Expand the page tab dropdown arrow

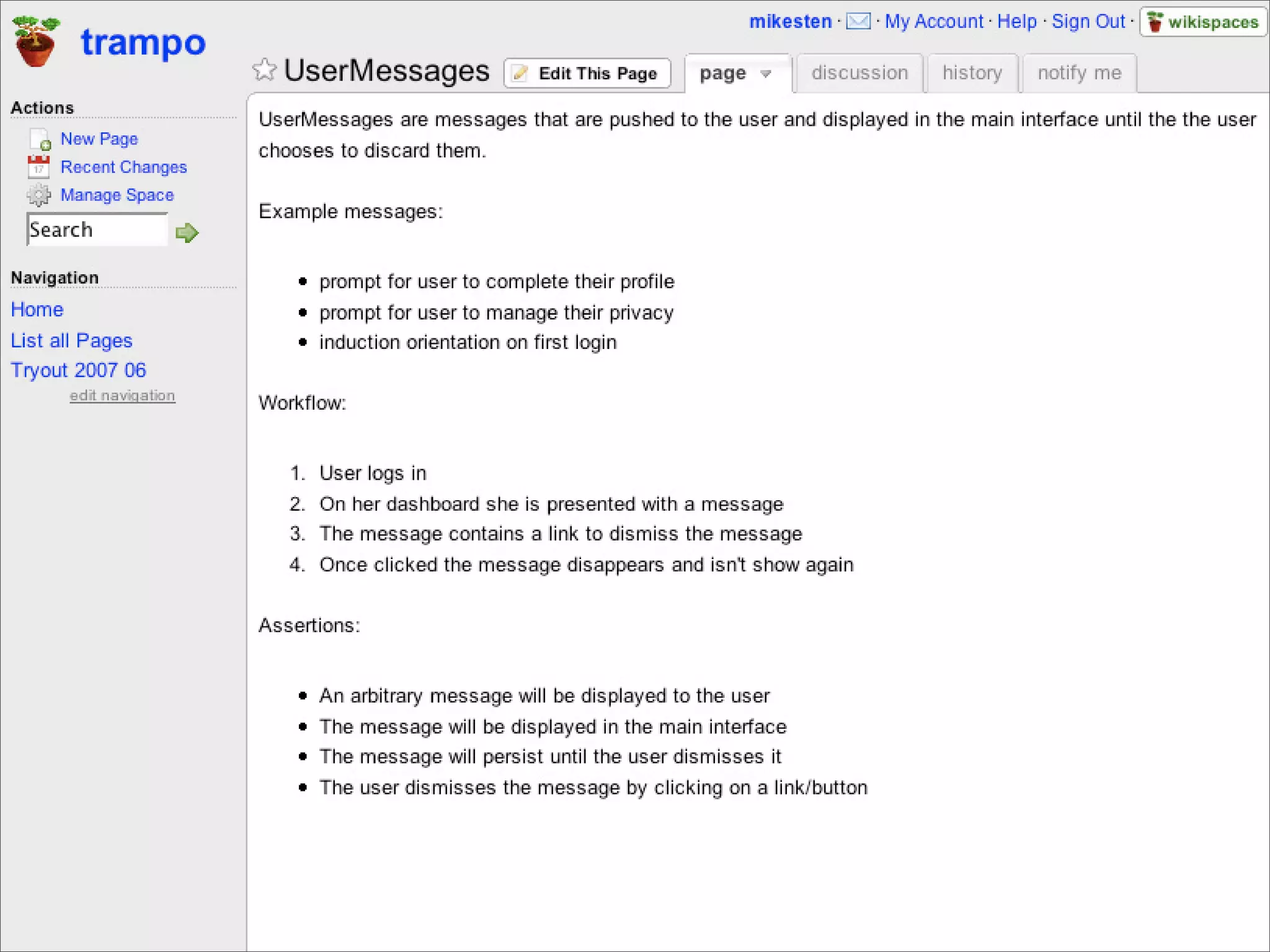(766, 74)
